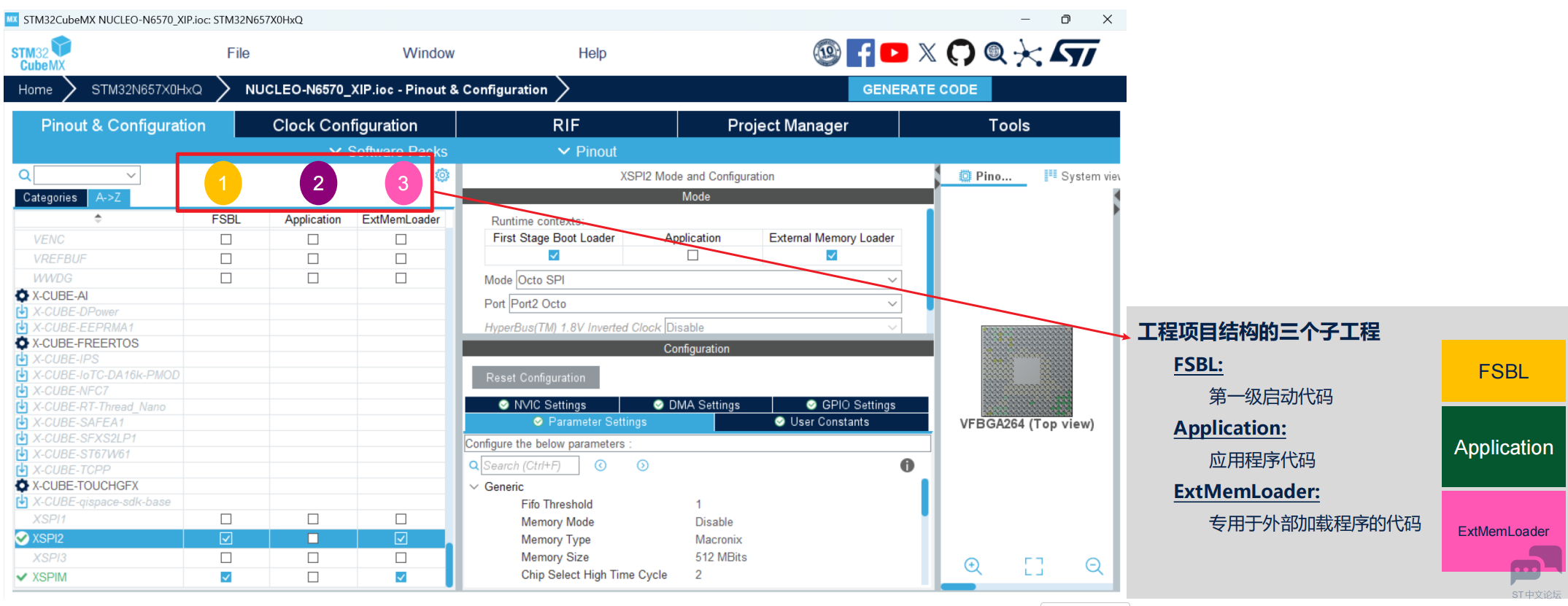Open the Port dropdown showing Port2 Octo

[x=704, y=303]
